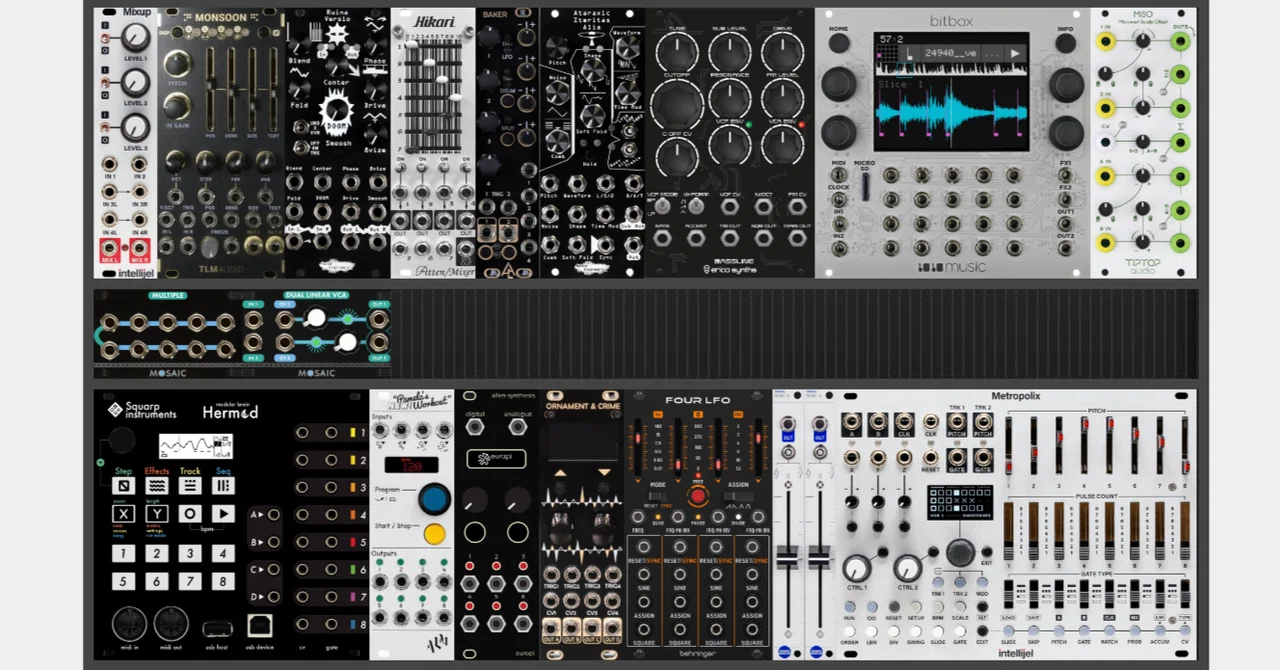Select Hermod track number 5 button
1280x670 pixels.
123,581
